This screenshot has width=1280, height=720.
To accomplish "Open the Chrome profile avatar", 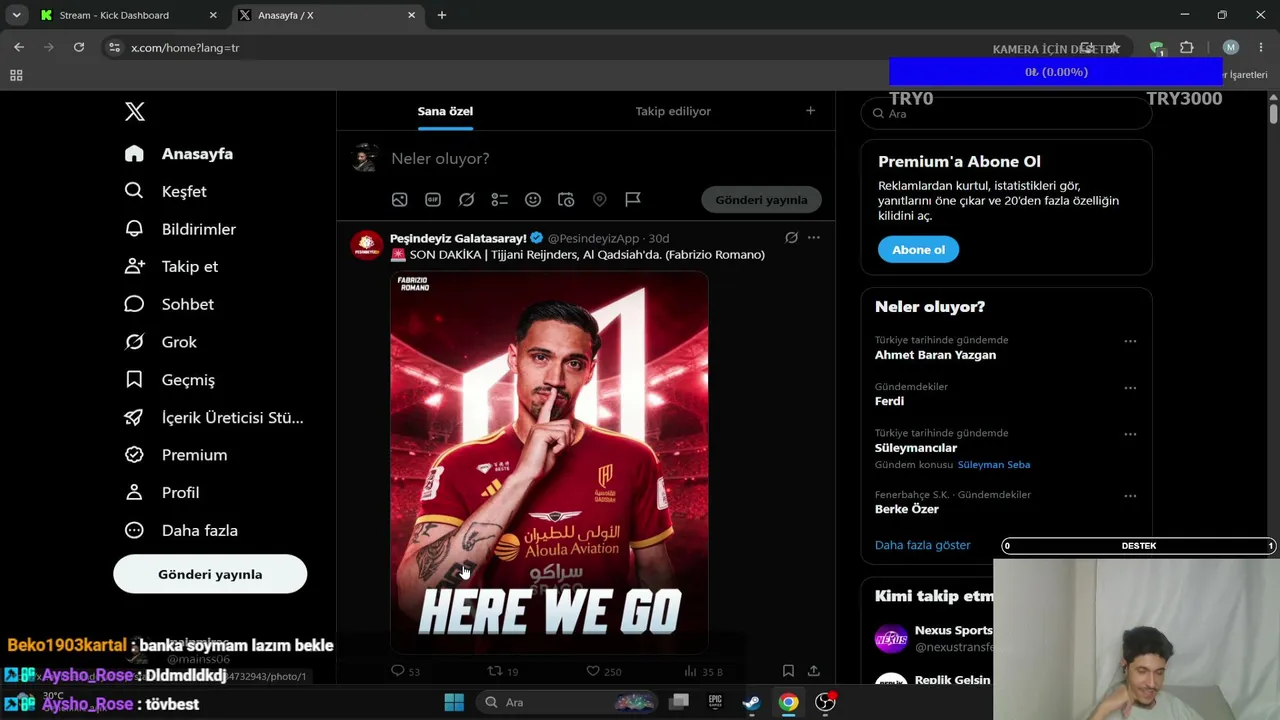I will pos(1231,47).
